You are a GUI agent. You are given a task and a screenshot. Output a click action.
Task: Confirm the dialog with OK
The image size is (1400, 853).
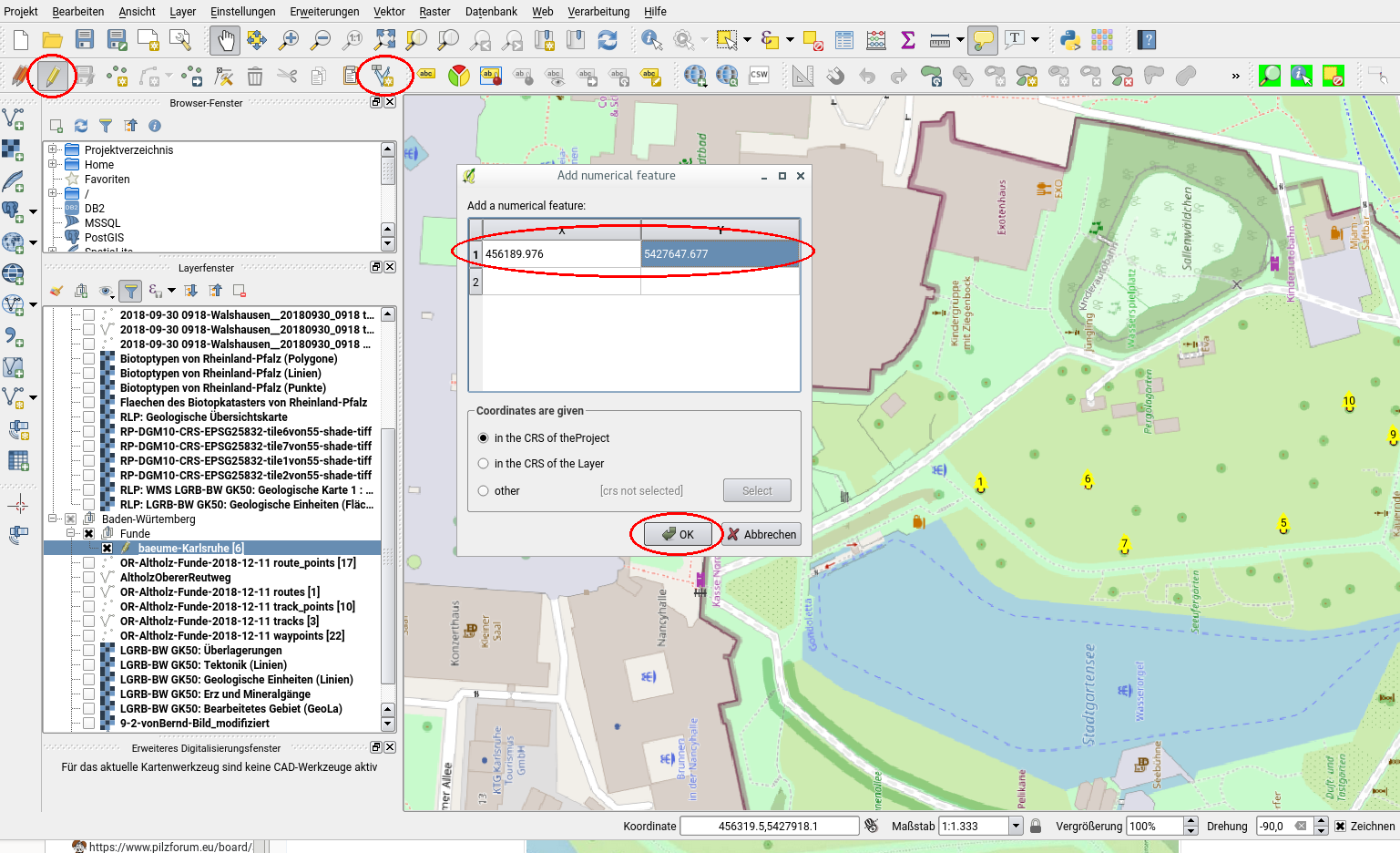[678, 535]
